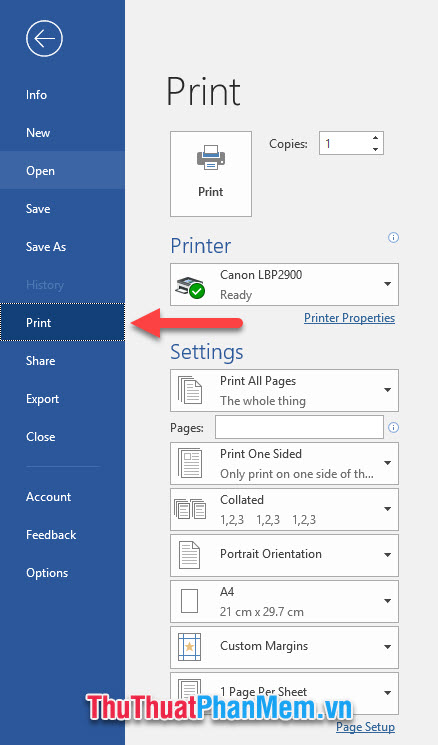
Task: Open the Share menu item
Action: 62,361
